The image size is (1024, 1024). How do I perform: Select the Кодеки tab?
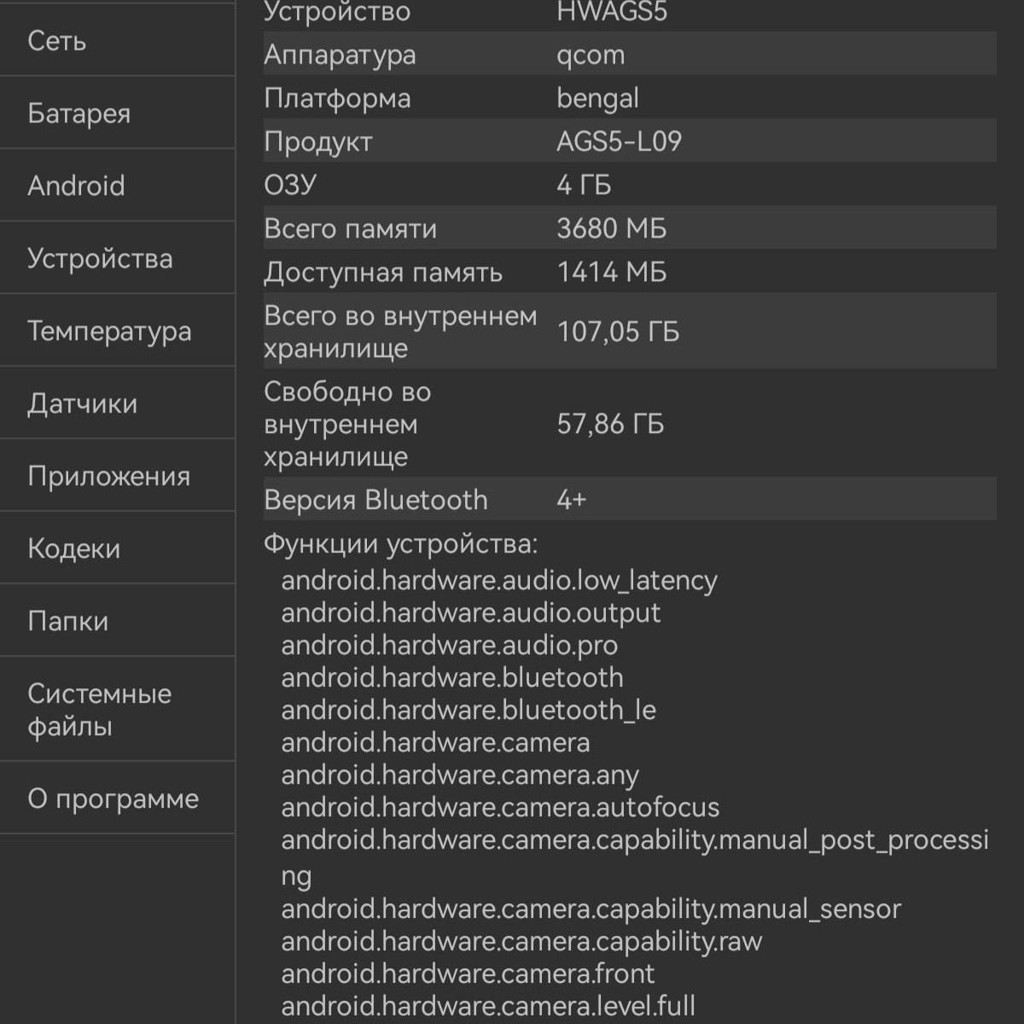coord(118,548)
